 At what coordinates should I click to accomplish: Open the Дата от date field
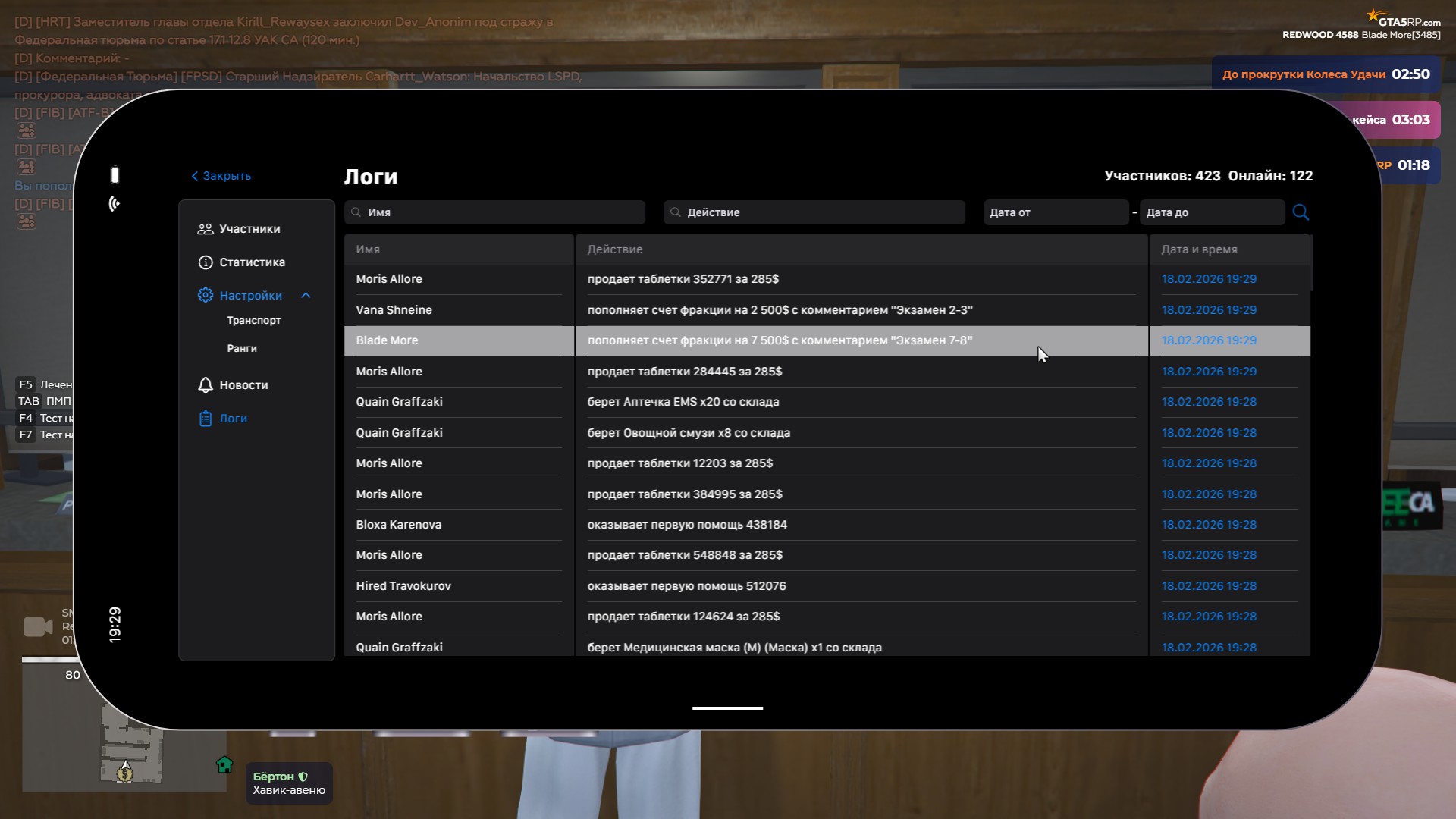[x=1055, y=212]
